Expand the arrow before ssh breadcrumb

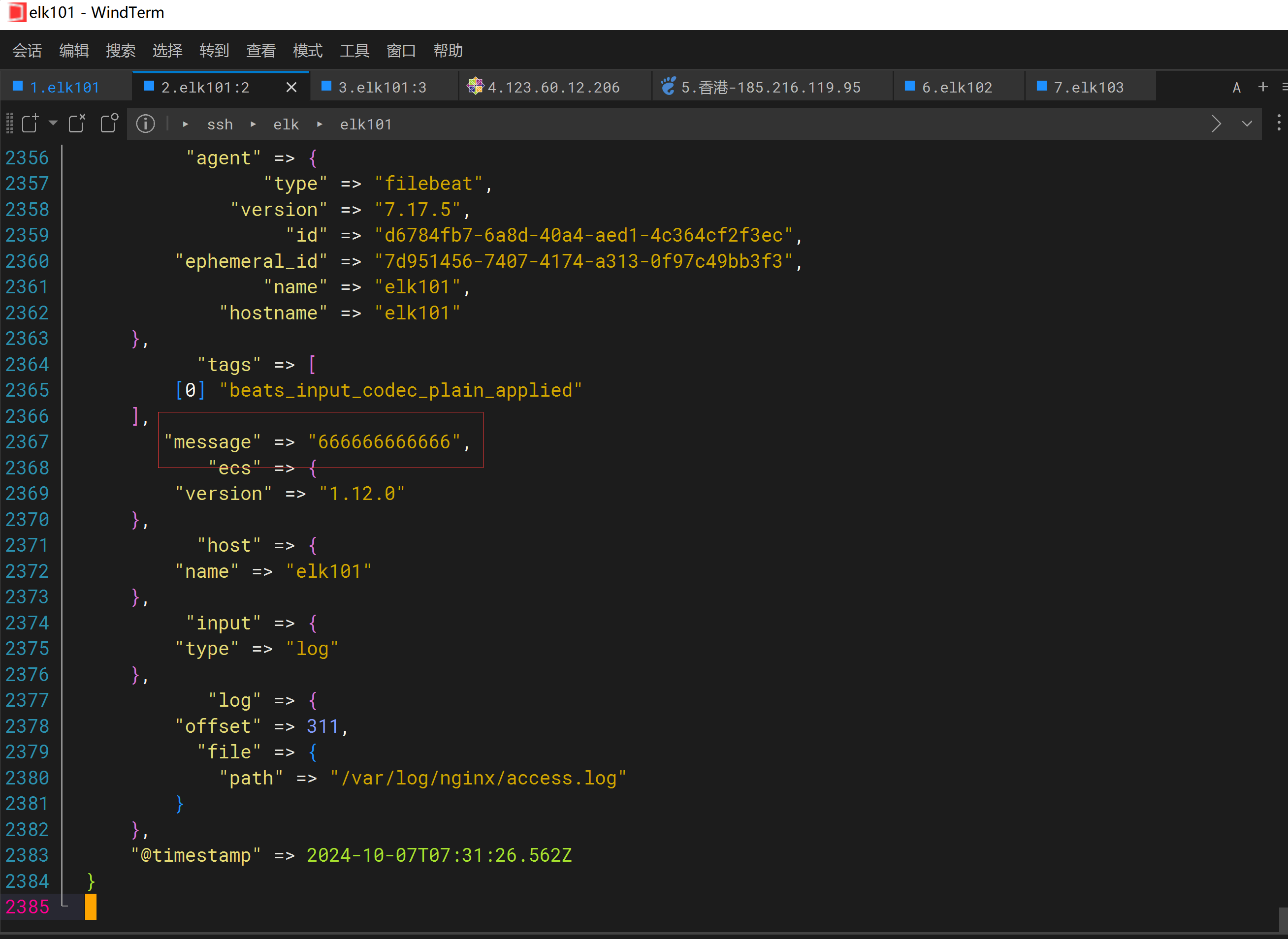[x=186, y=124]
